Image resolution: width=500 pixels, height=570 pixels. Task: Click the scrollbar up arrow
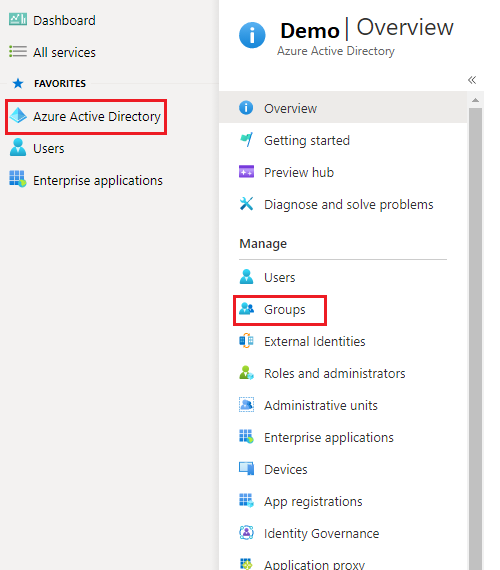tap(475, 100)
